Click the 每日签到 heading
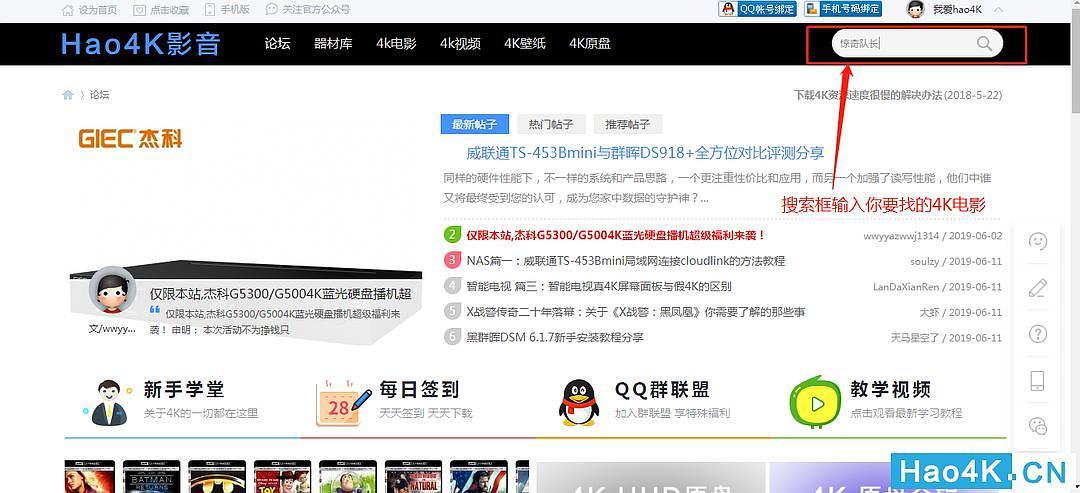 pos(419,390)
